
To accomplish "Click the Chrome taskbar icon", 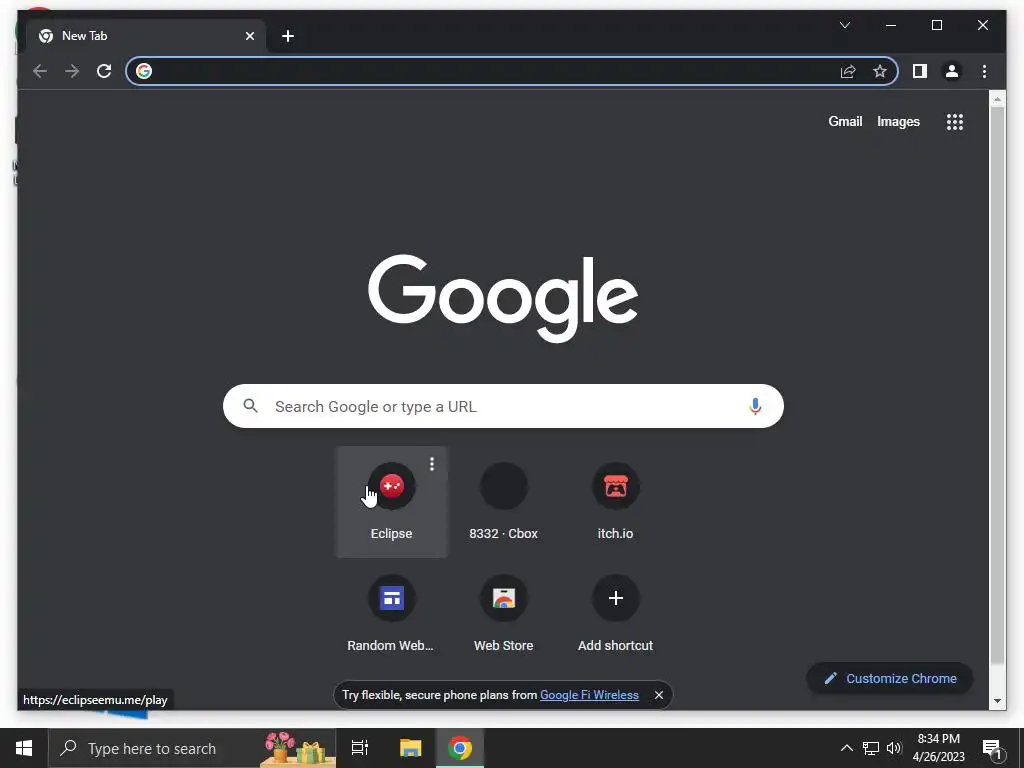I will (460, 748).
